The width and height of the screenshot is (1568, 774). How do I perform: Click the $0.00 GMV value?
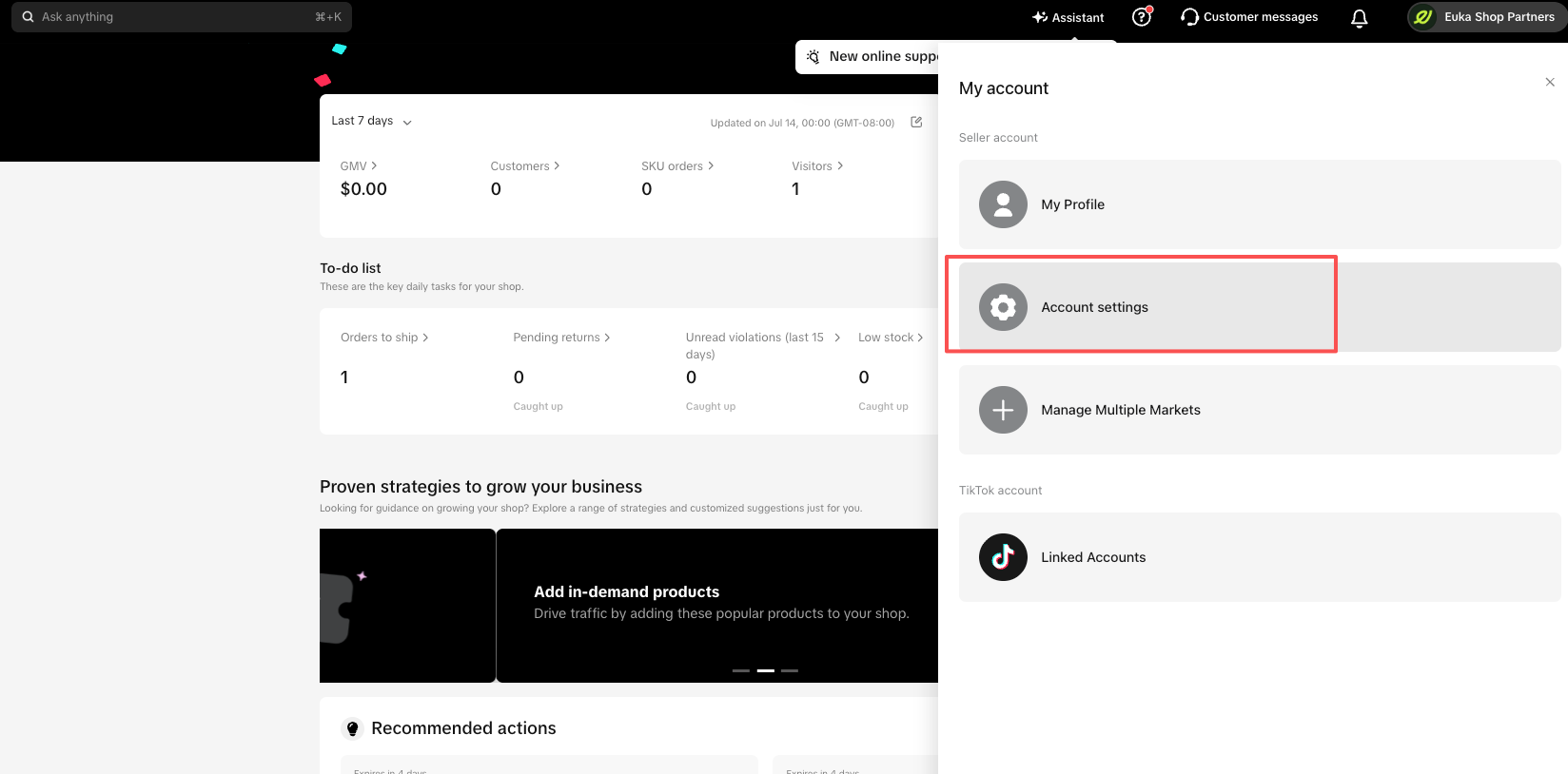(x=363, y=189)
